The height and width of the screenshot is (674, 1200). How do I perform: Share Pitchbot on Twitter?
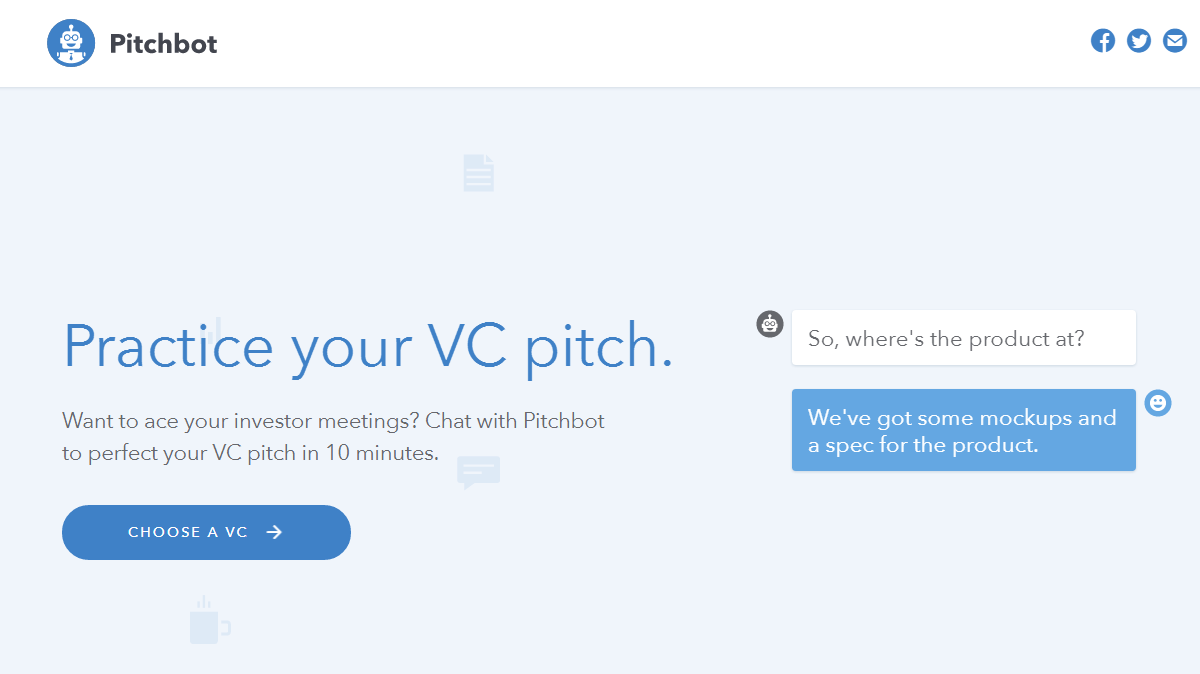[x=1139, y=41]
